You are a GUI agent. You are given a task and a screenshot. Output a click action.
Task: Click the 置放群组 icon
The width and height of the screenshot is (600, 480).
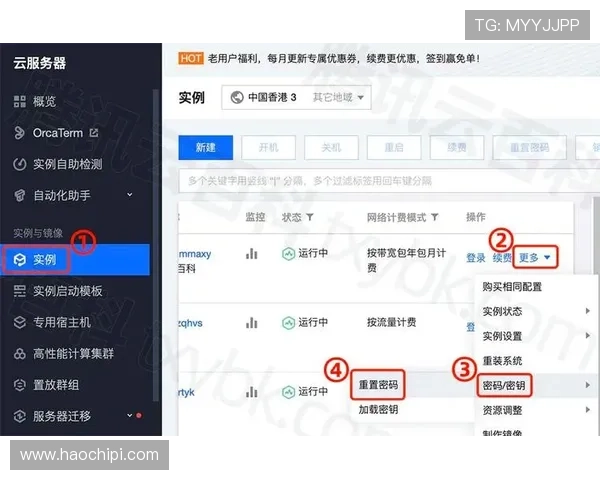(x=20, y=385)
